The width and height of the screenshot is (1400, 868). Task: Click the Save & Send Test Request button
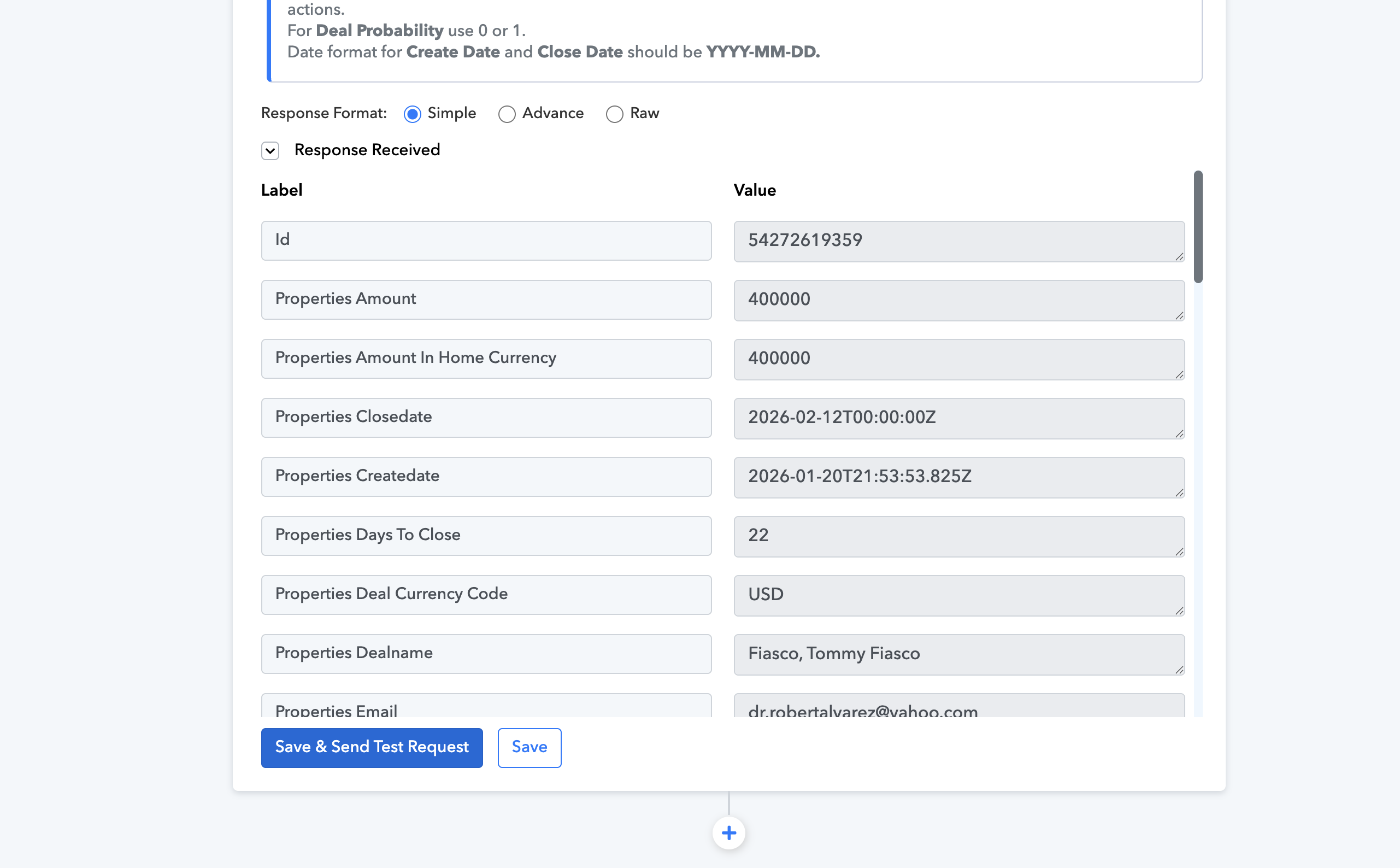point(371,747)
